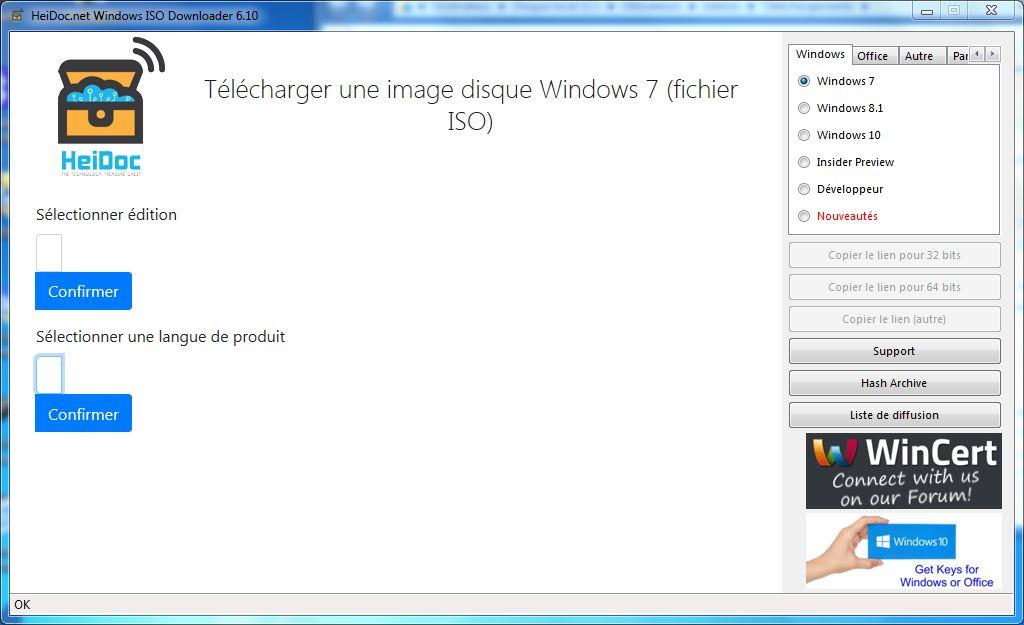1024x625 pixels.
Task: Open the Sélectionner édition dropdown
Action: [x=49, y=253]
